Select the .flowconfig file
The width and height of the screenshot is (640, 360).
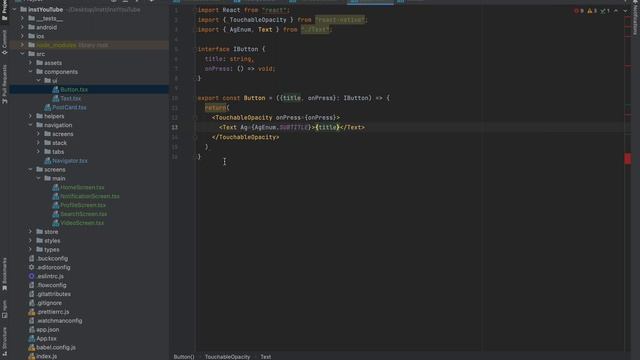point(51,285)
